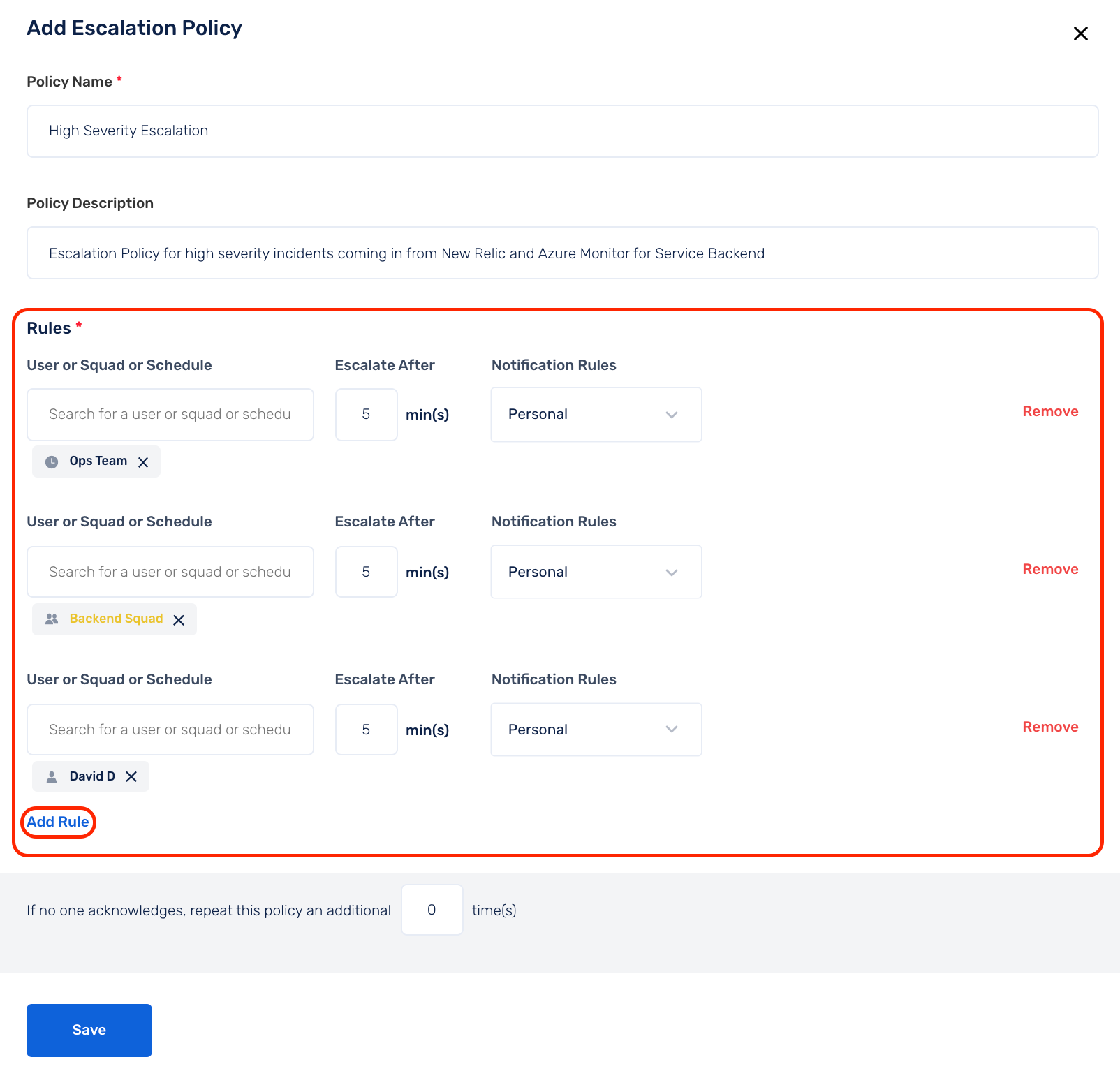
Task: Edit Escalate After minutes for Backend Squad
Action: coord(366,573)
